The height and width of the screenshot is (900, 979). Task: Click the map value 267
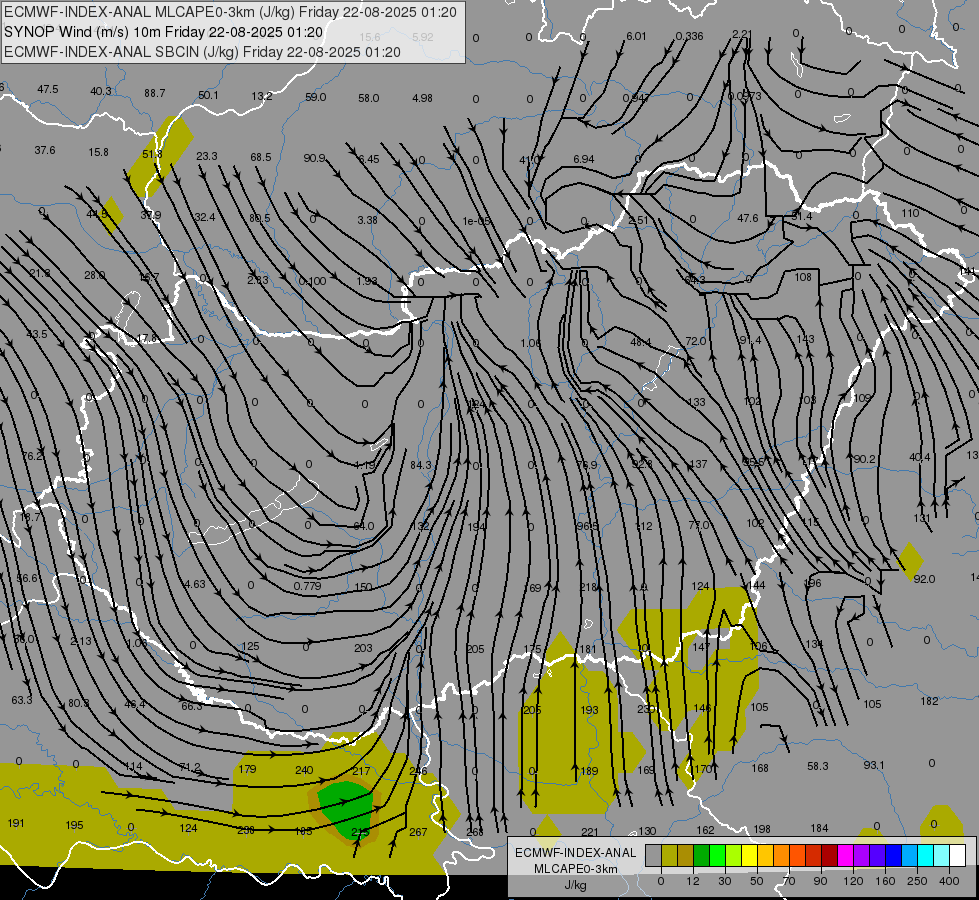[418, 832]
